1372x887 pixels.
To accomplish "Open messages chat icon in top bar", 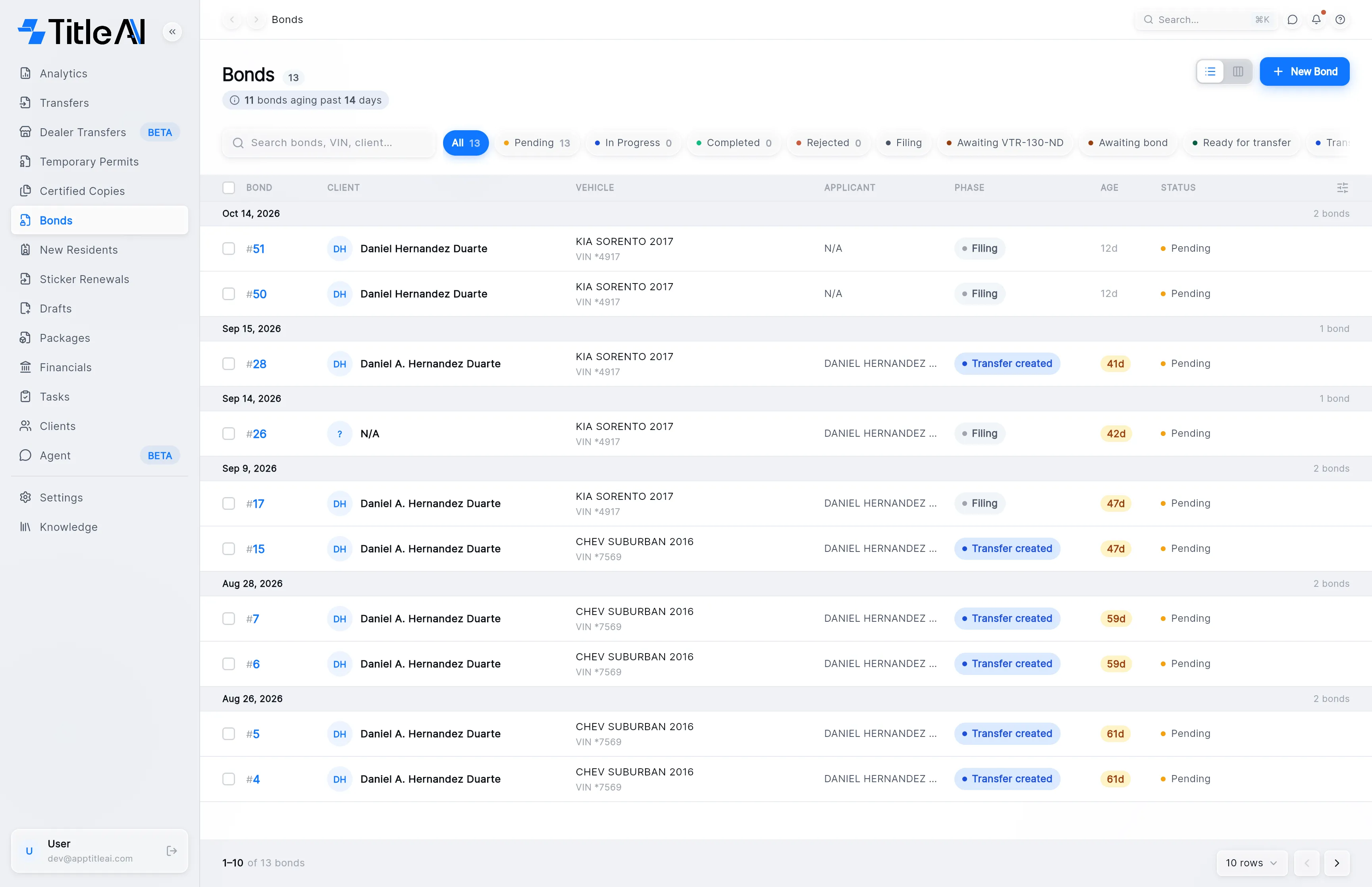I will pyautogui.click(x=1292, y=19).
